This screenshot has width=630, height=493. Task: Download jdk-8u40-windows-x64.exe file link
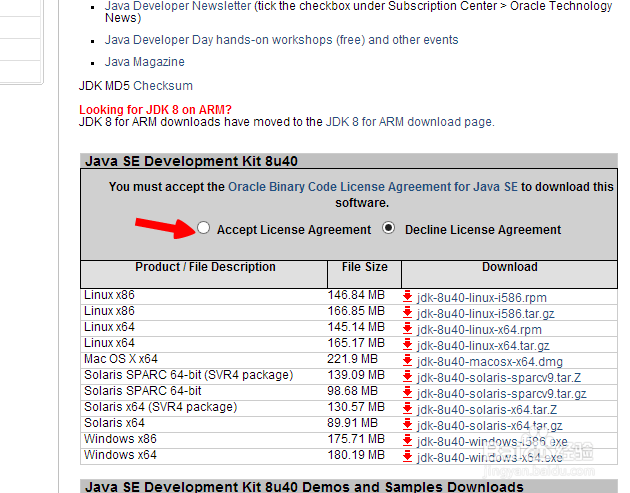tap(490, 458)
